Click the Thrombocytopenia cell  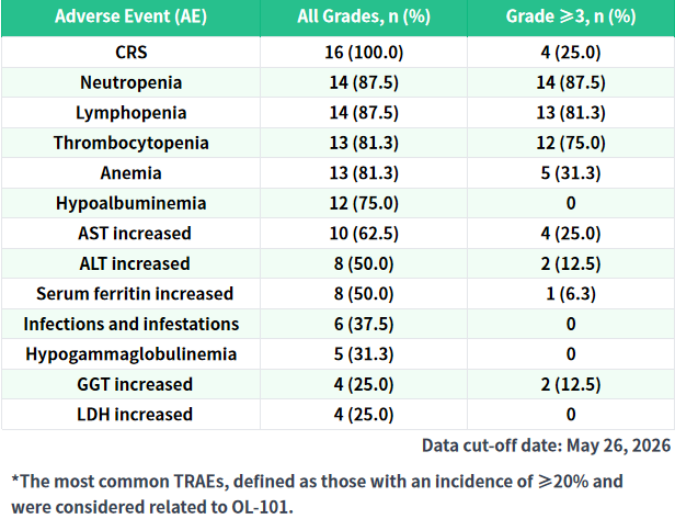(131, 143)
